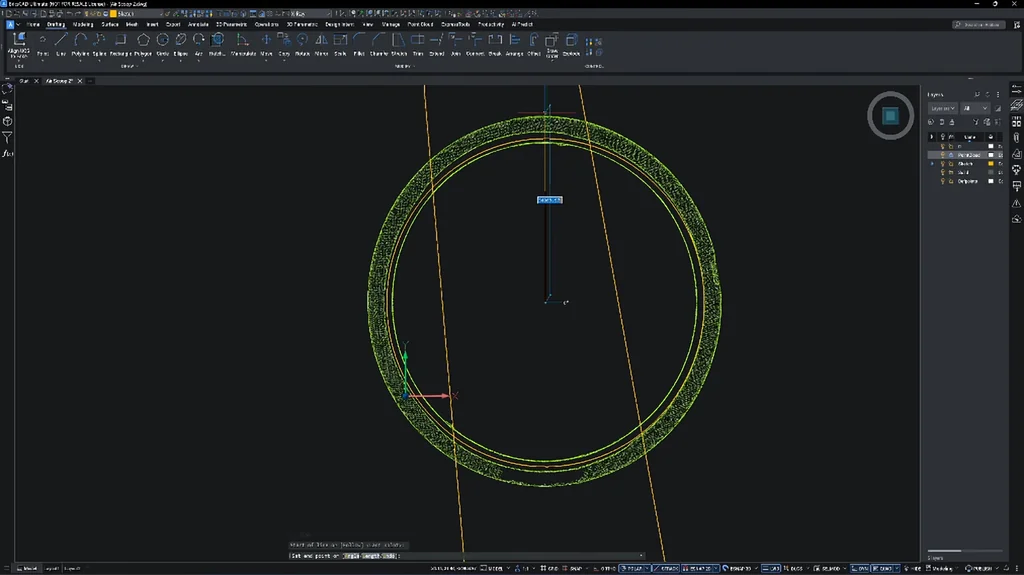1024x575 pixels.
Task: Toggle visibility bulb of Defpoints layer
Action: pos(942,181)
